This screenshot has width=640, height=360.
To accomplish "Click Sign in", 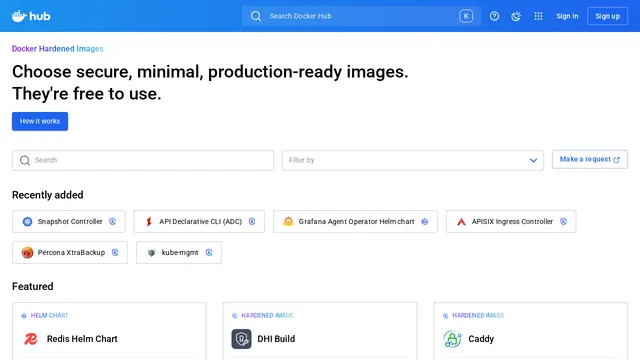I will click(567, 16).
